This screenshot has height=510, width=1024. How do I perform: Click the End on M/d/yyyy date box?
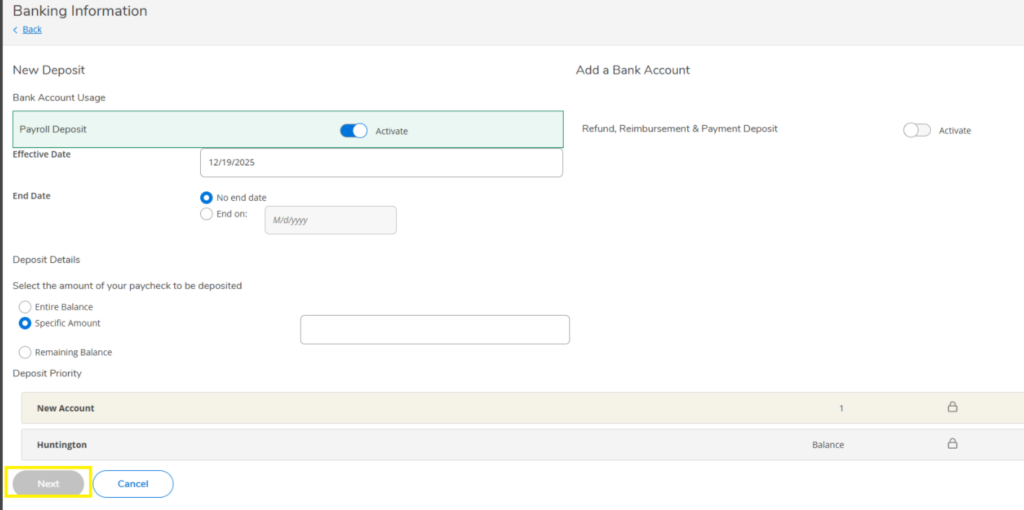pos(330,220)
